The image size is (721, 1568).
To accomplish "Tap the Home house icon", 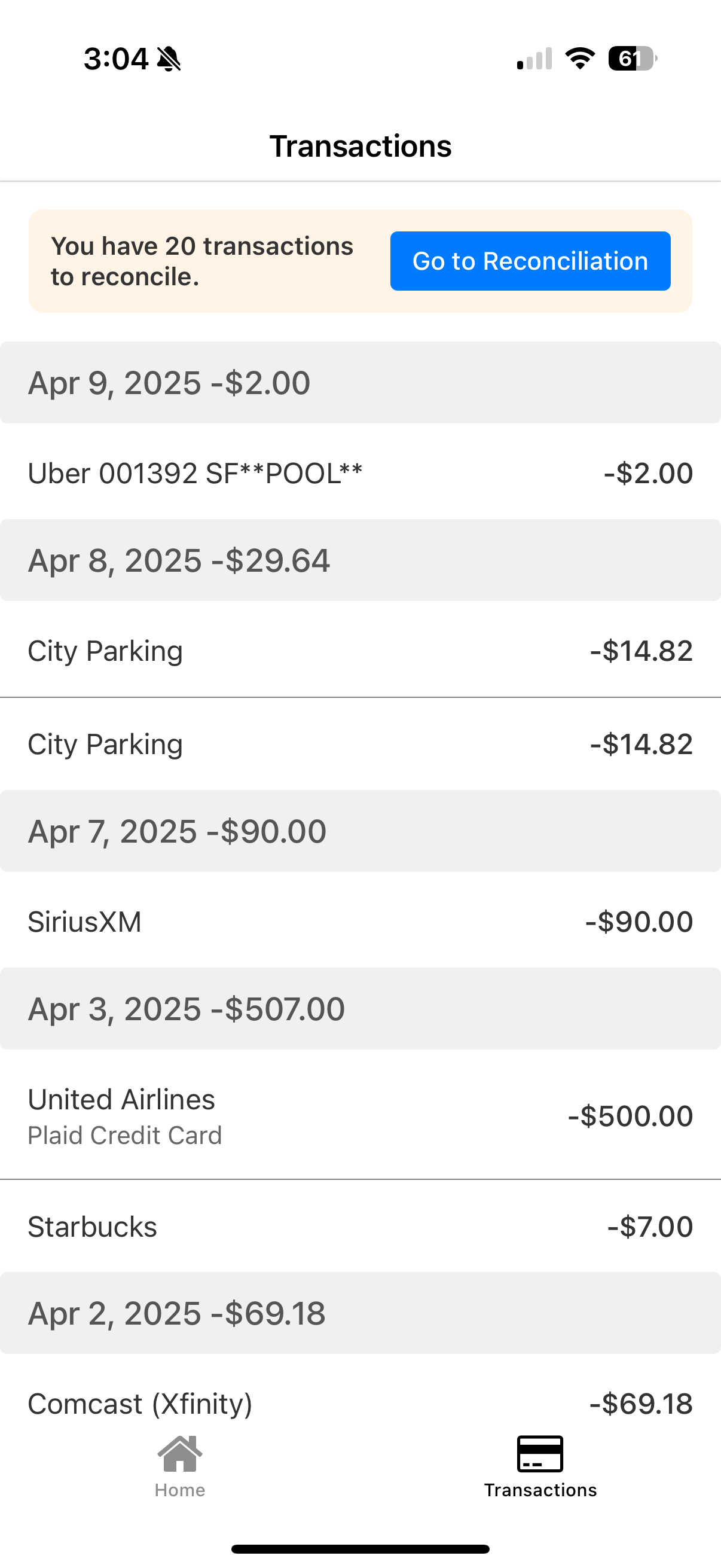I will (x=179, y=1454).
